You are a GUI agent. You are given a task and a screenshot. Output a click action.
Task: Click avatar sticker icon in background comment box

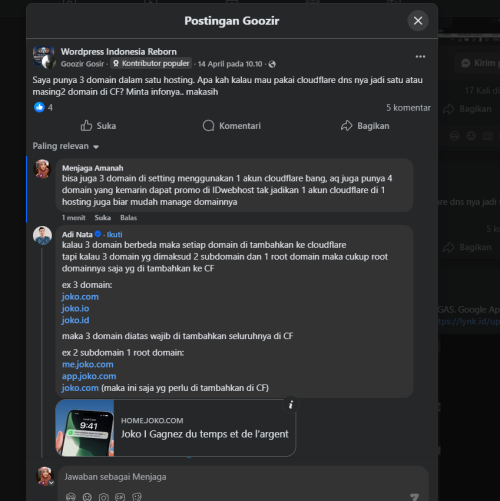pyautogui.click(x=455, y=136)
